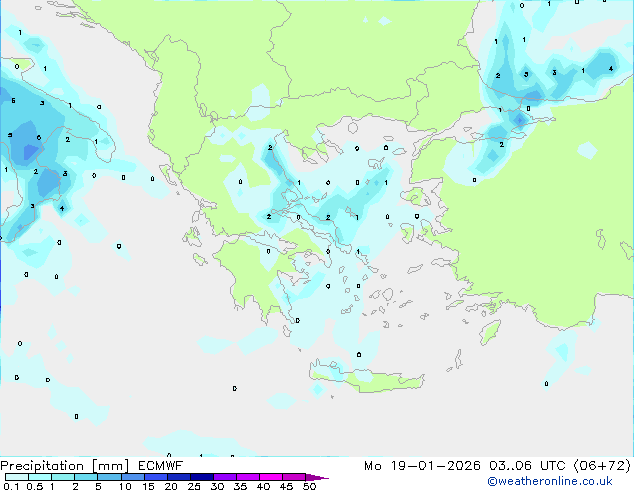Click the legend scale label 15
Image resolution: width=634 pixels, height=490 pixels.
148,486
